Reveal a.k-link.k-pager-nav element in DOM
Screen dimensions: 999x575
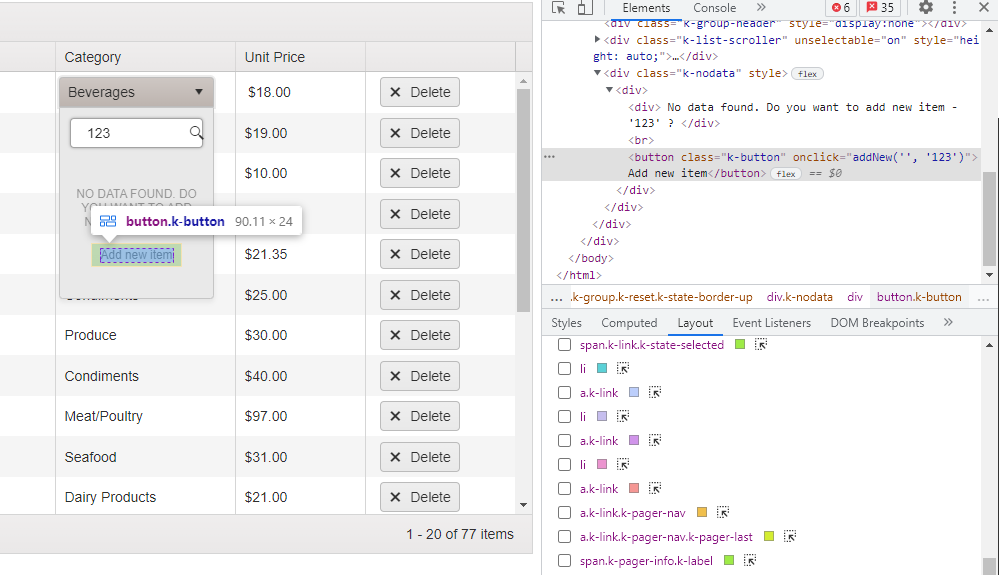coord(722,513)
